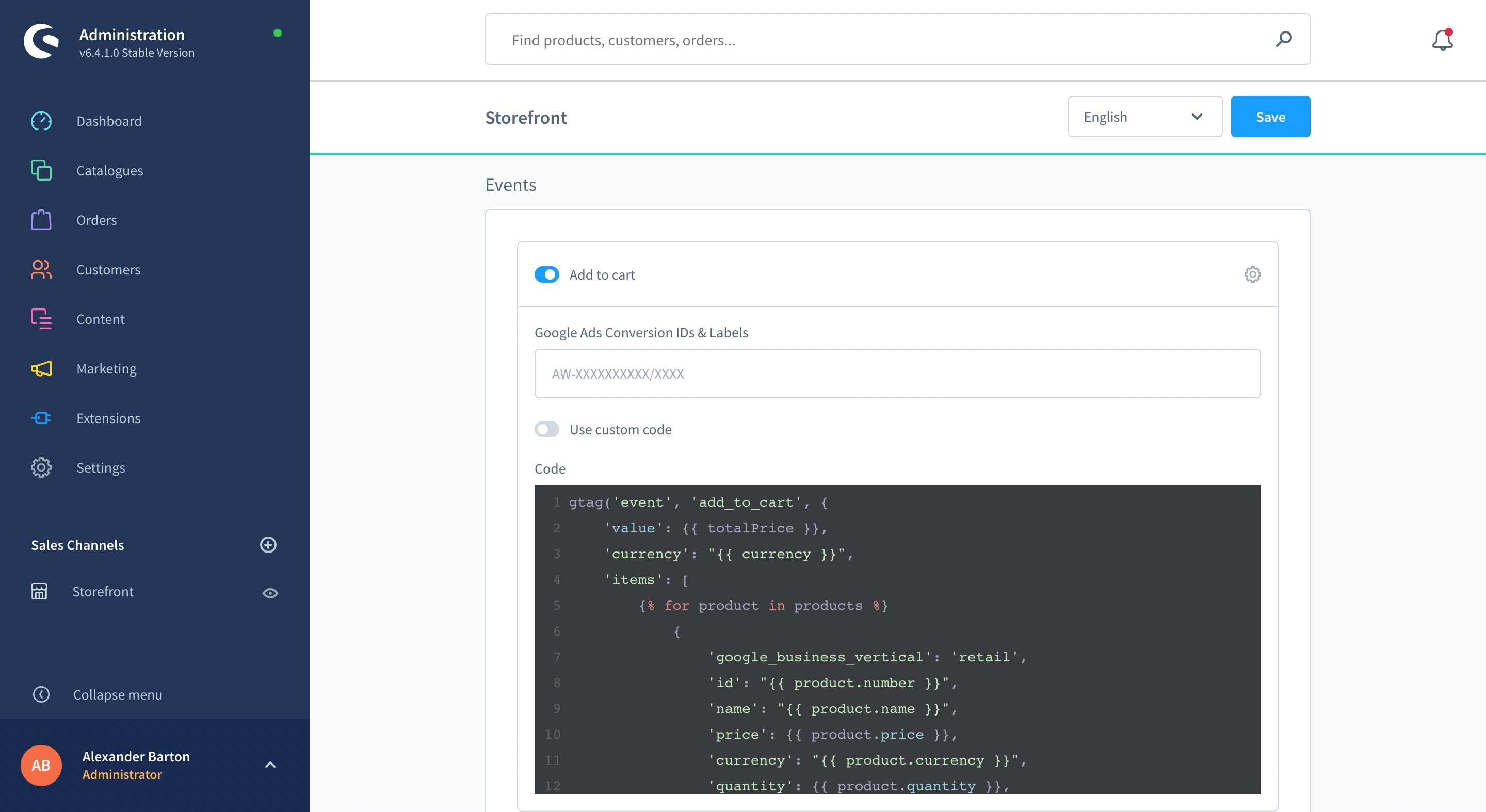Add a new sales channel with plus icon
The height and width of the screenshot is (812, 1486).
(x=268, y=545)
